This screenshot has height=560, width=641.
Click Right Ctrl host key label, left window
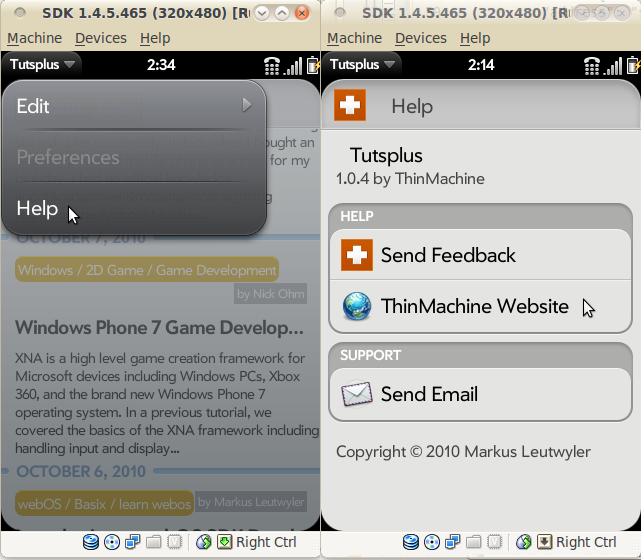266,542
